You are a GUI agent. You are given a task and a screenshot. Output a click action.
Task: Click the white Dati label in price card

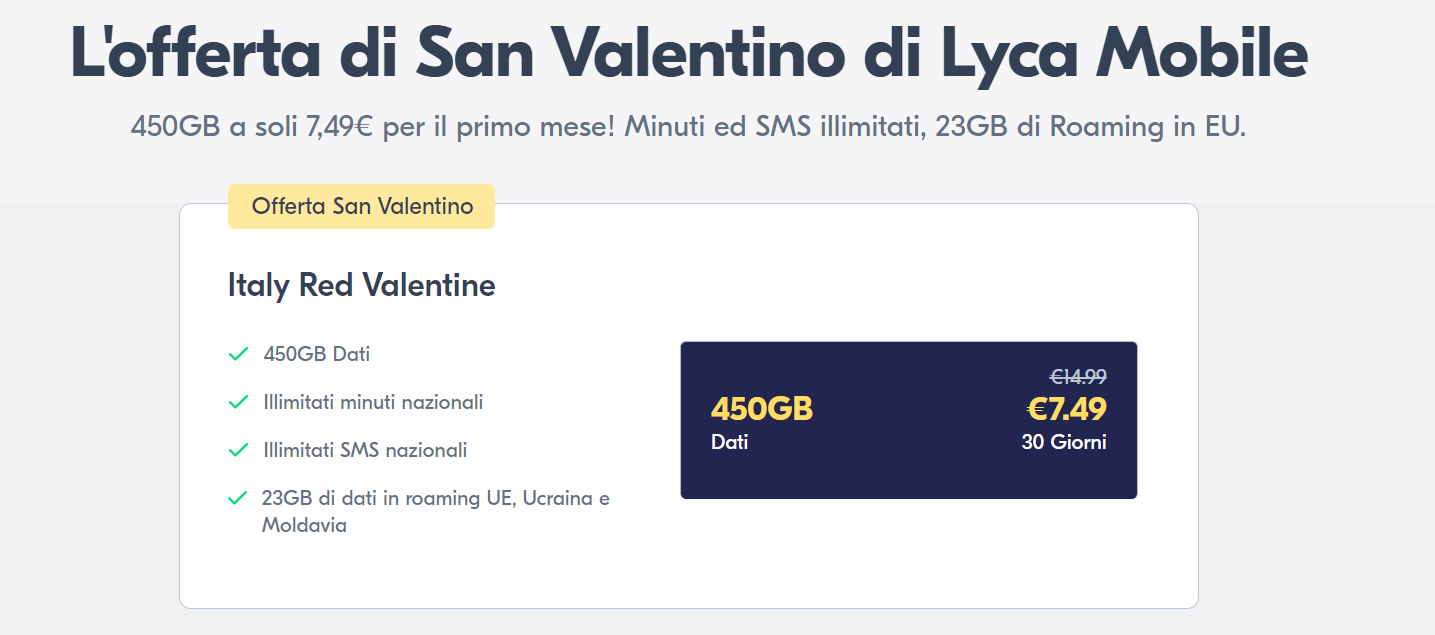pos(729,442)
